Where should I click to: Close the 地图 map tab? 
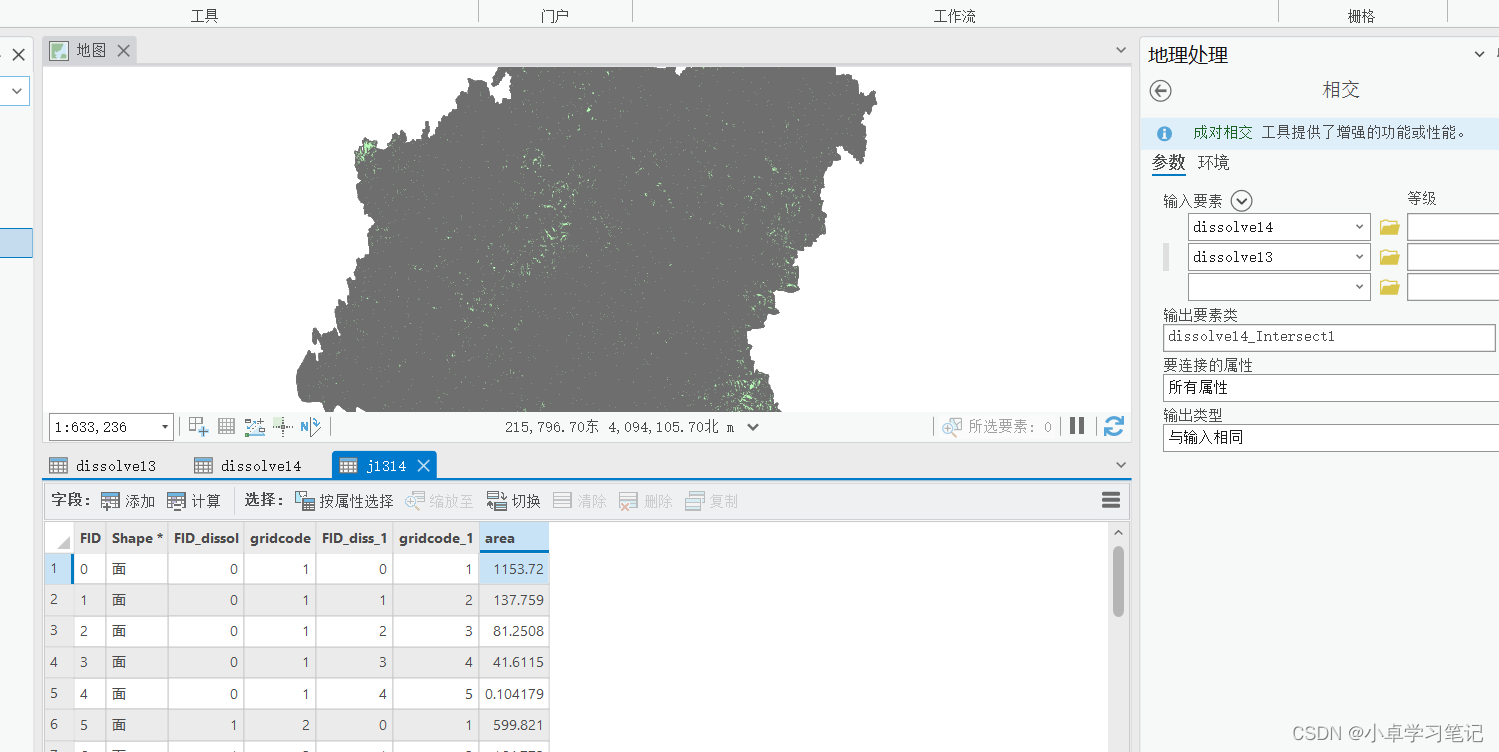point(123,50)
